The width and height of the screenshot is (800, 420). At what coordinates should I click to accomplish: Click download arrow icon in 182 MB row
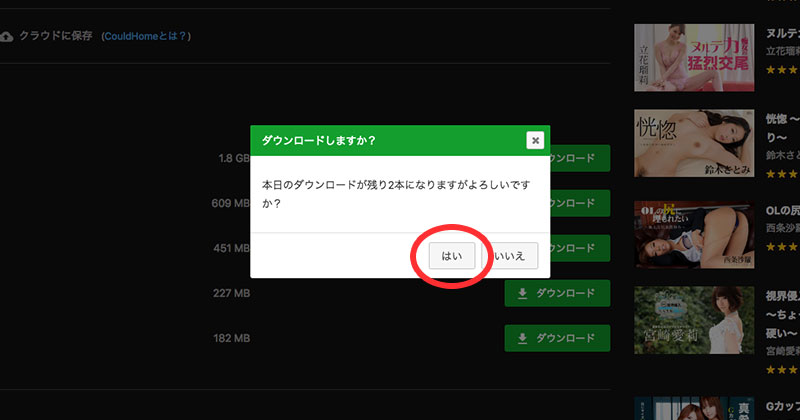click(522, 339)
